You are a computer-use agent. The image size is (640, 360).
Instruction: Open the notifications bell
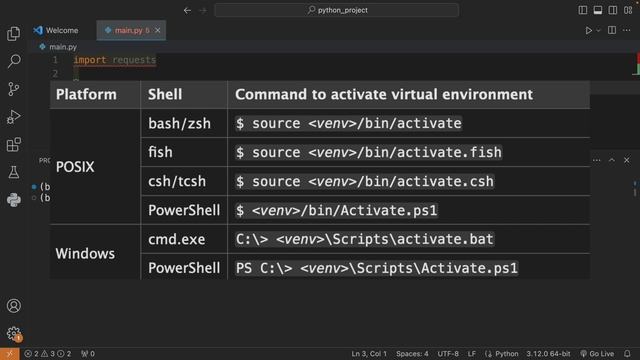(627, 354)
